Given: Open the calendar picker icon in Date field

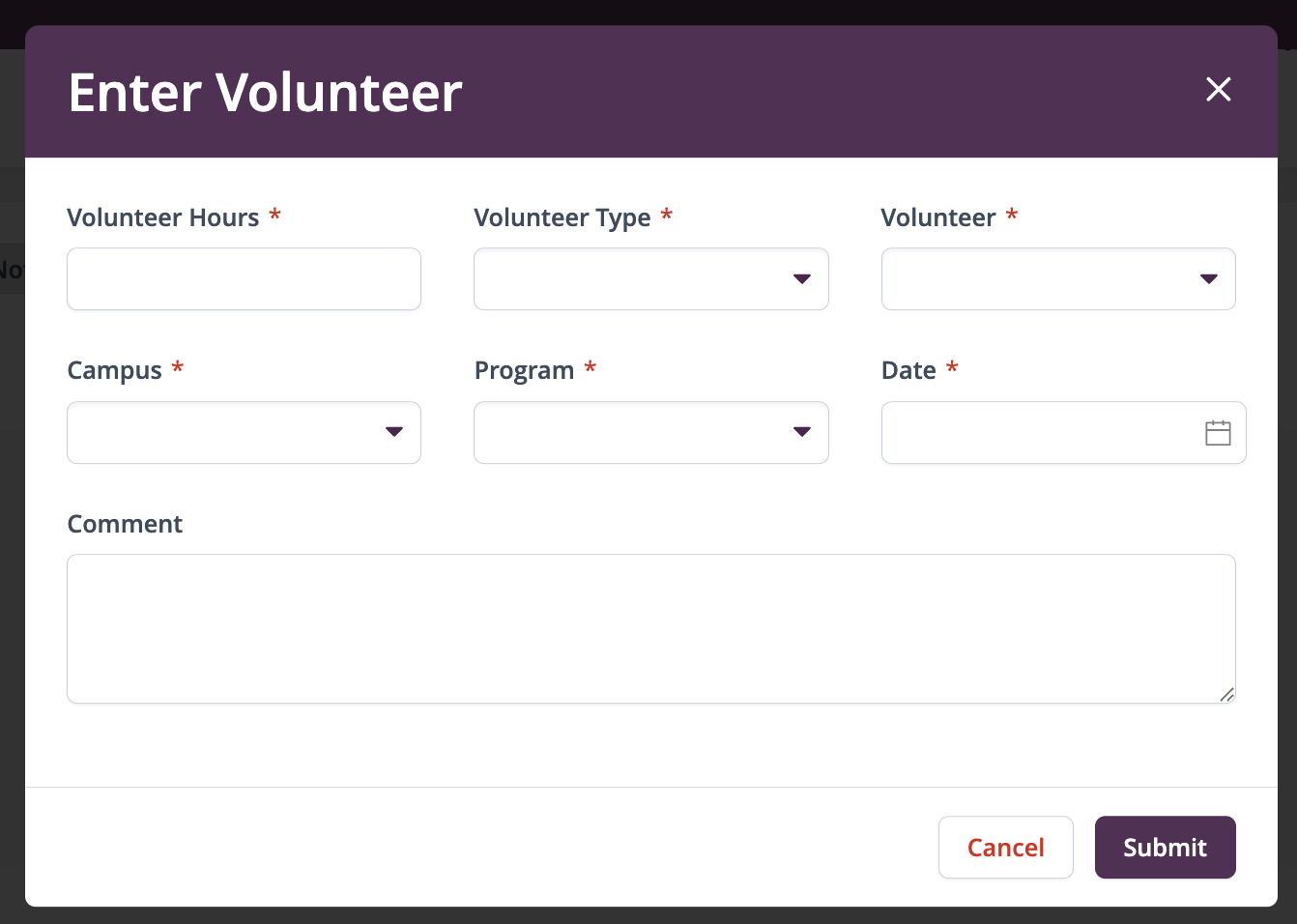Looking at the screenshot, I should pyautogui.click(x=1218, y=433).
